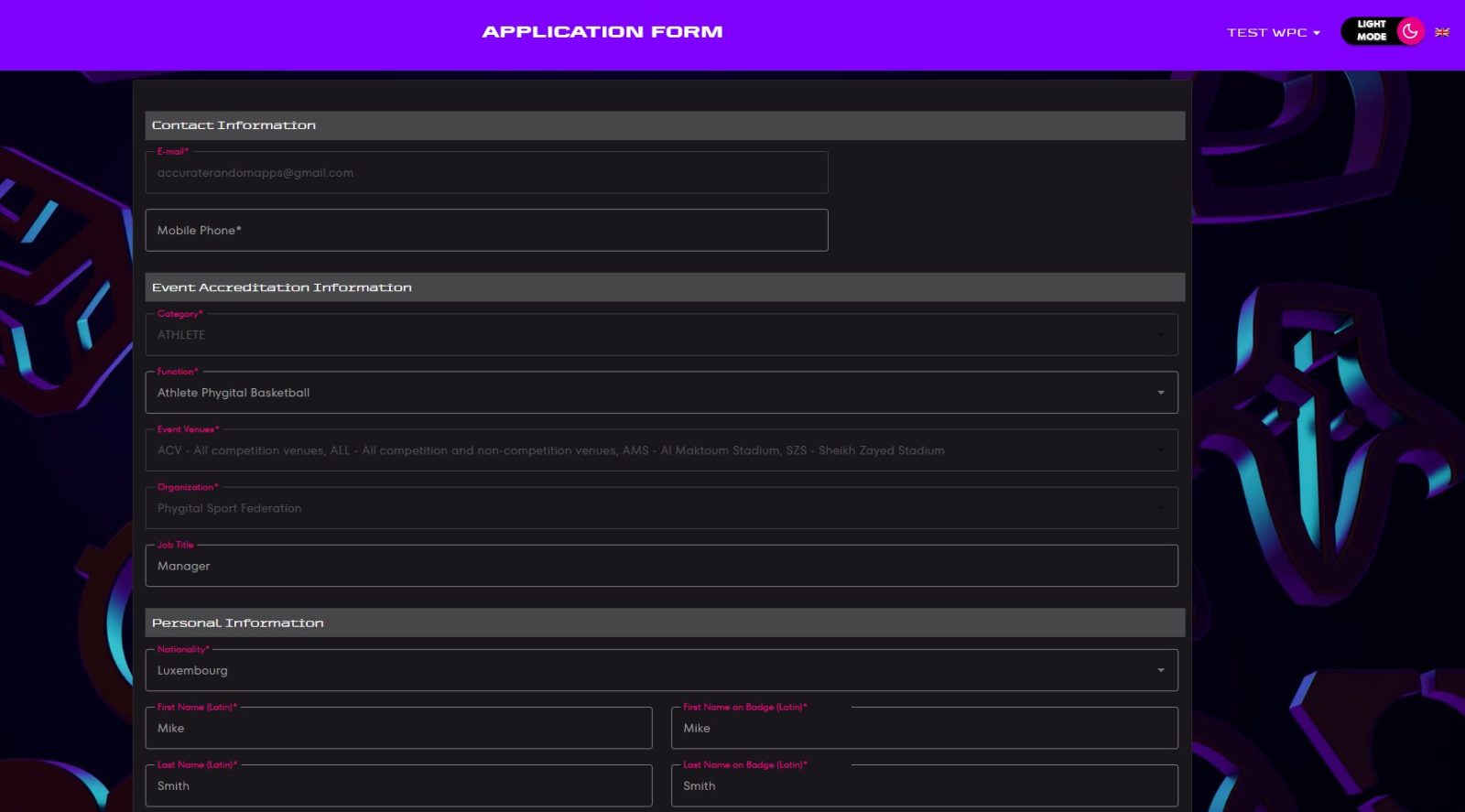
Task: Click the APPLICATION FORM page title
Action: (602, 32)
